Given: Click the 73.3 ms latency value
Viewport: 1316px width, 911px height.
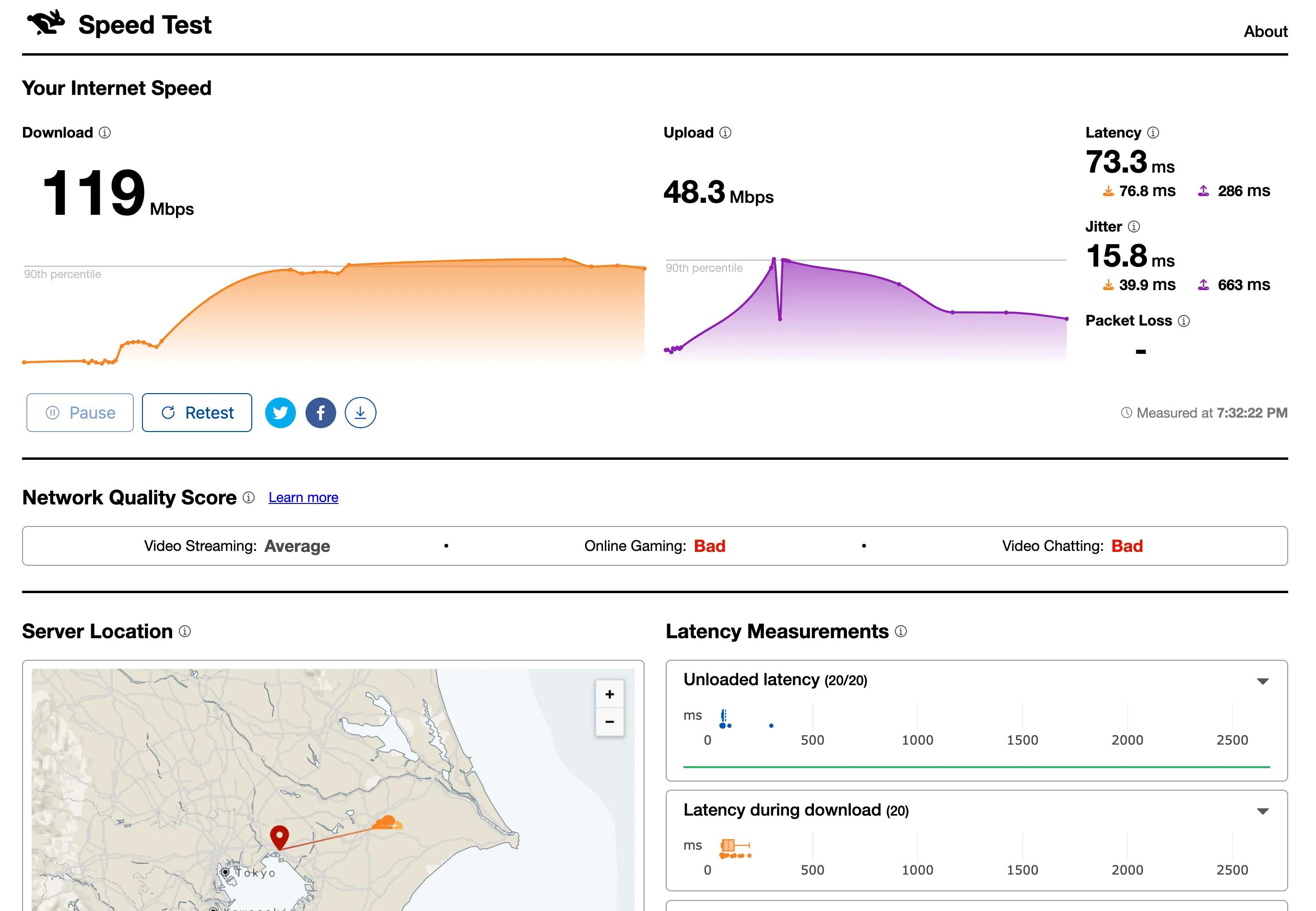Looking at the screenshot, I should [x=1129, y=162].
